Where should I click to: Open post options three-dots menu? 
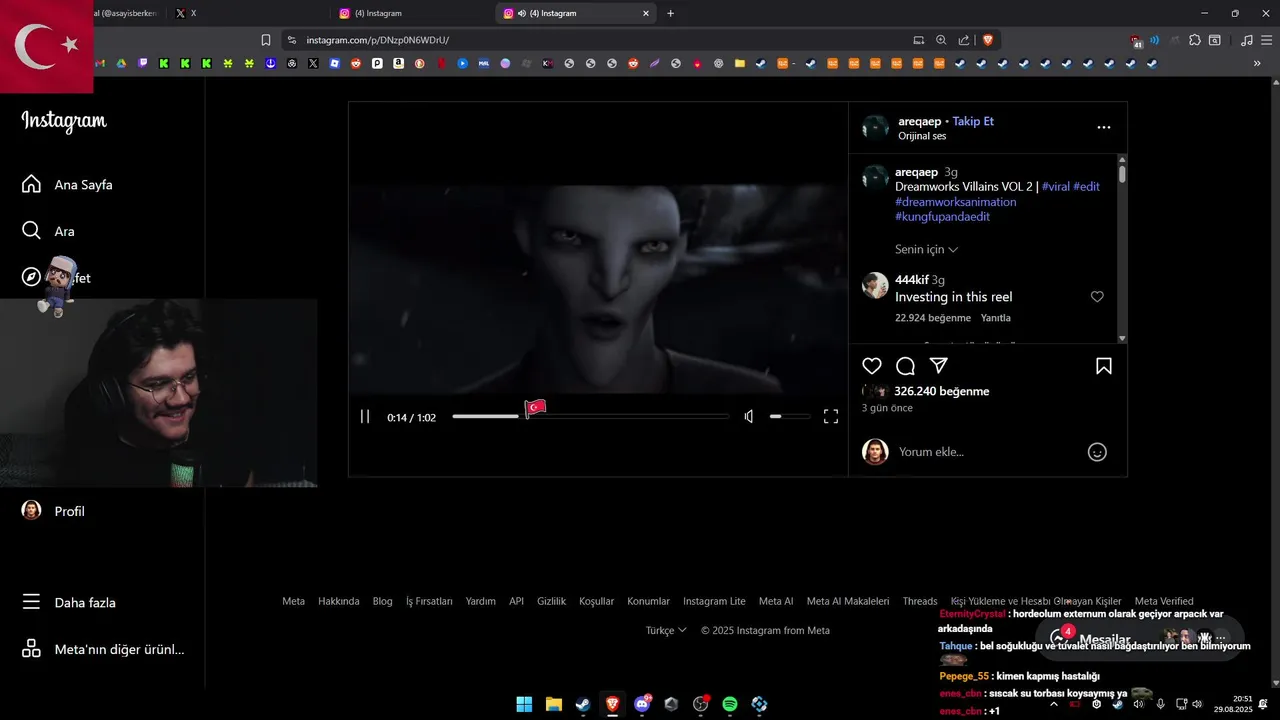point(1104,128)
